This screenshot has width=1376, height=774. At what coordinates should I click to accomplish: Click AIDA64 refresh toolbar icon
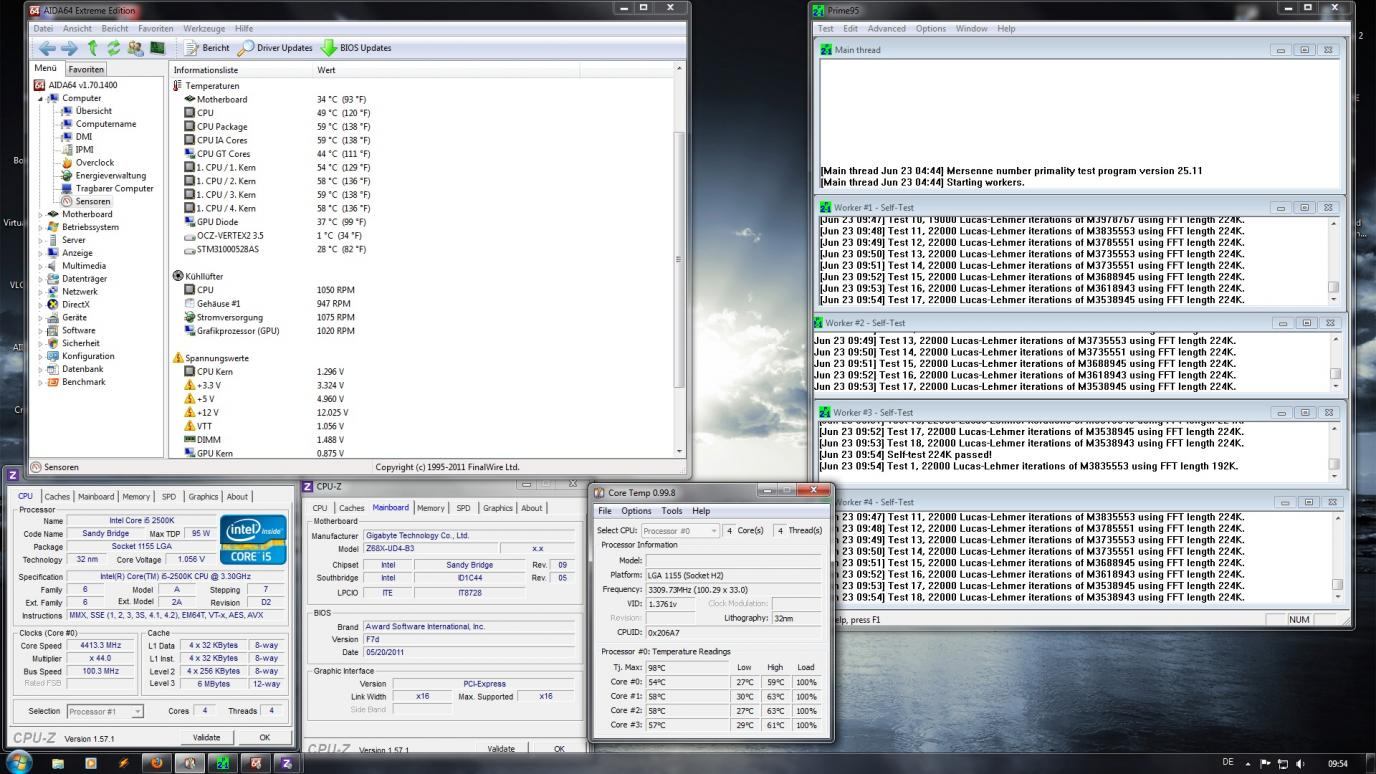[x=114, y=48]
